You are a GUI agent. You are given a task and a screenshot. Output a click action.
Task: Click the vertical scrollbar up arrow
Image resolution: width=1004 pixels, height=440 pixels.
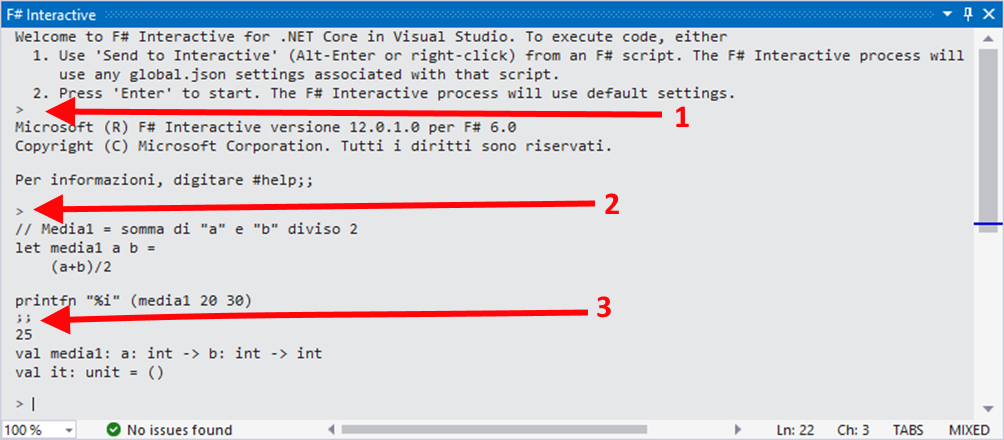click(986, 39)
